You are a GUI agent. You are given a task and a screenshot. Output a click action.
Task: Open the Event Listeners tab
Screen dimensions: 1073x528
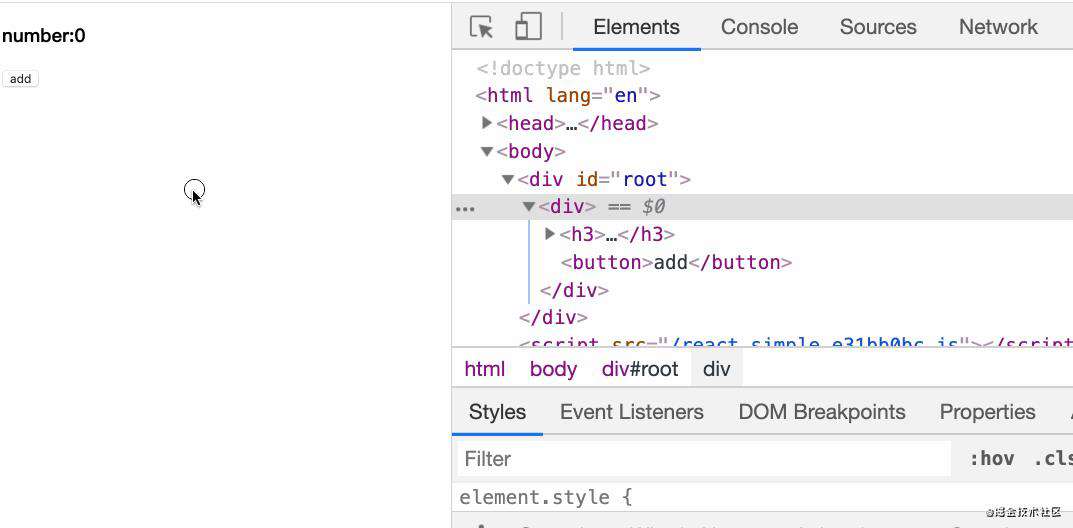tap(632, 412)
